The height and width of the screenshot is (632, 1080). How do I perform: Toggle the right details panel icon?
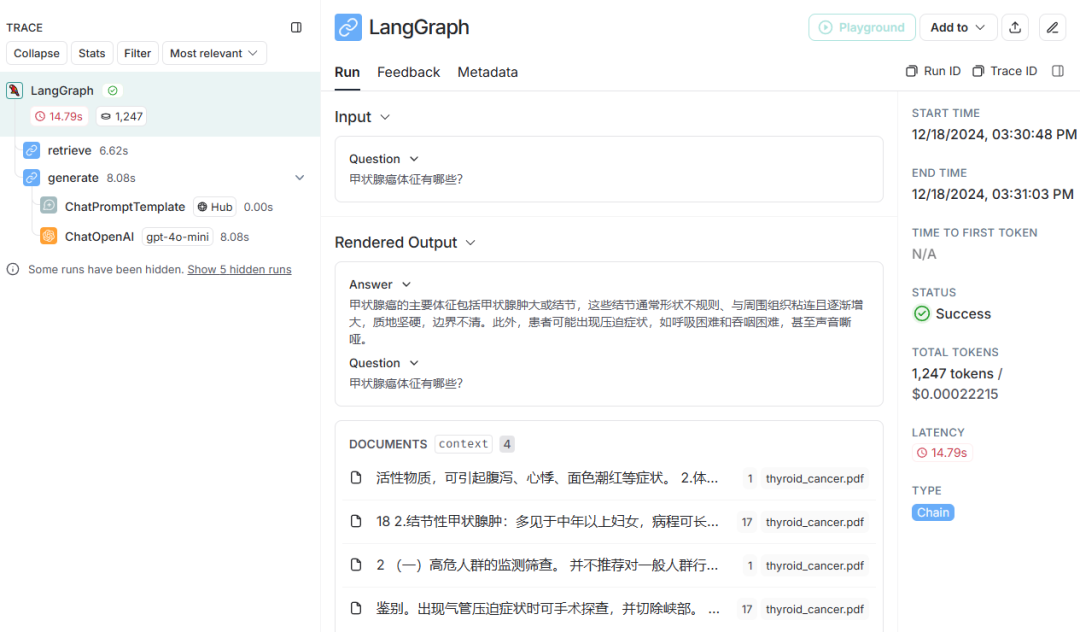pos(1058,71)
